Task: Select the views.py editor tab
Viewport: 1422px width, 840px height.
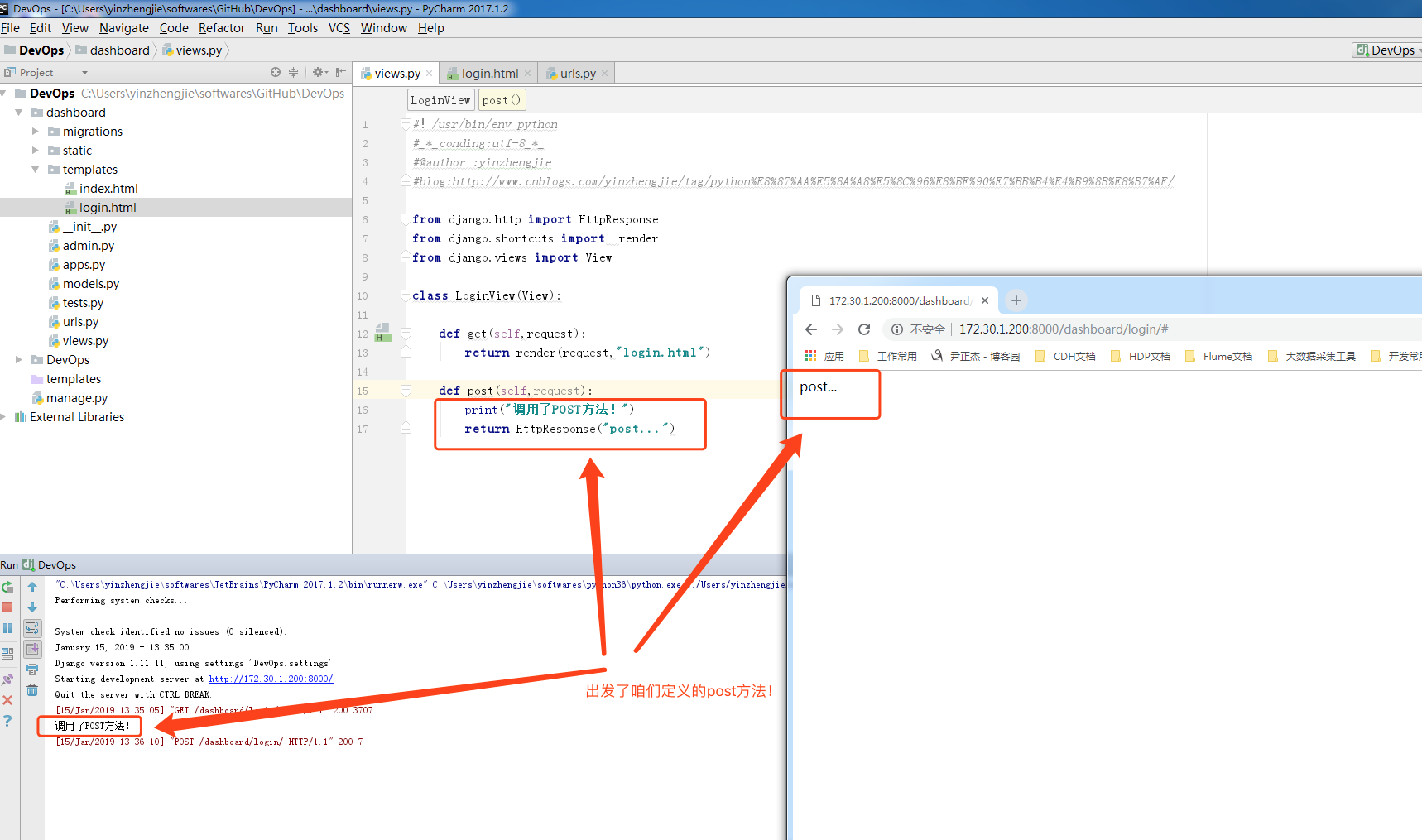Action: (397, 74)
